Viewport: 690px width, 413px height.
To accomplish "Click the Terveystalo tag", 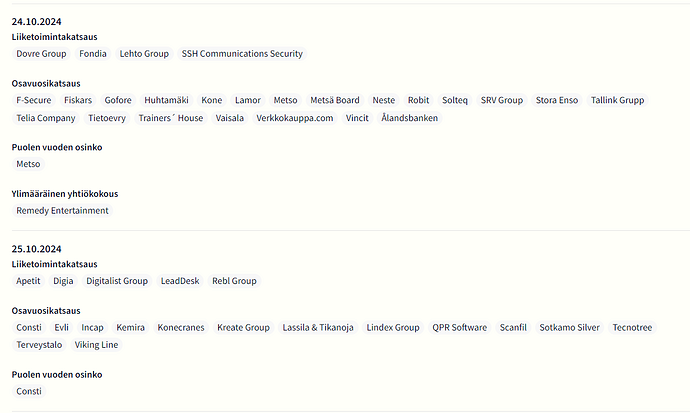I will pos(39,345).
